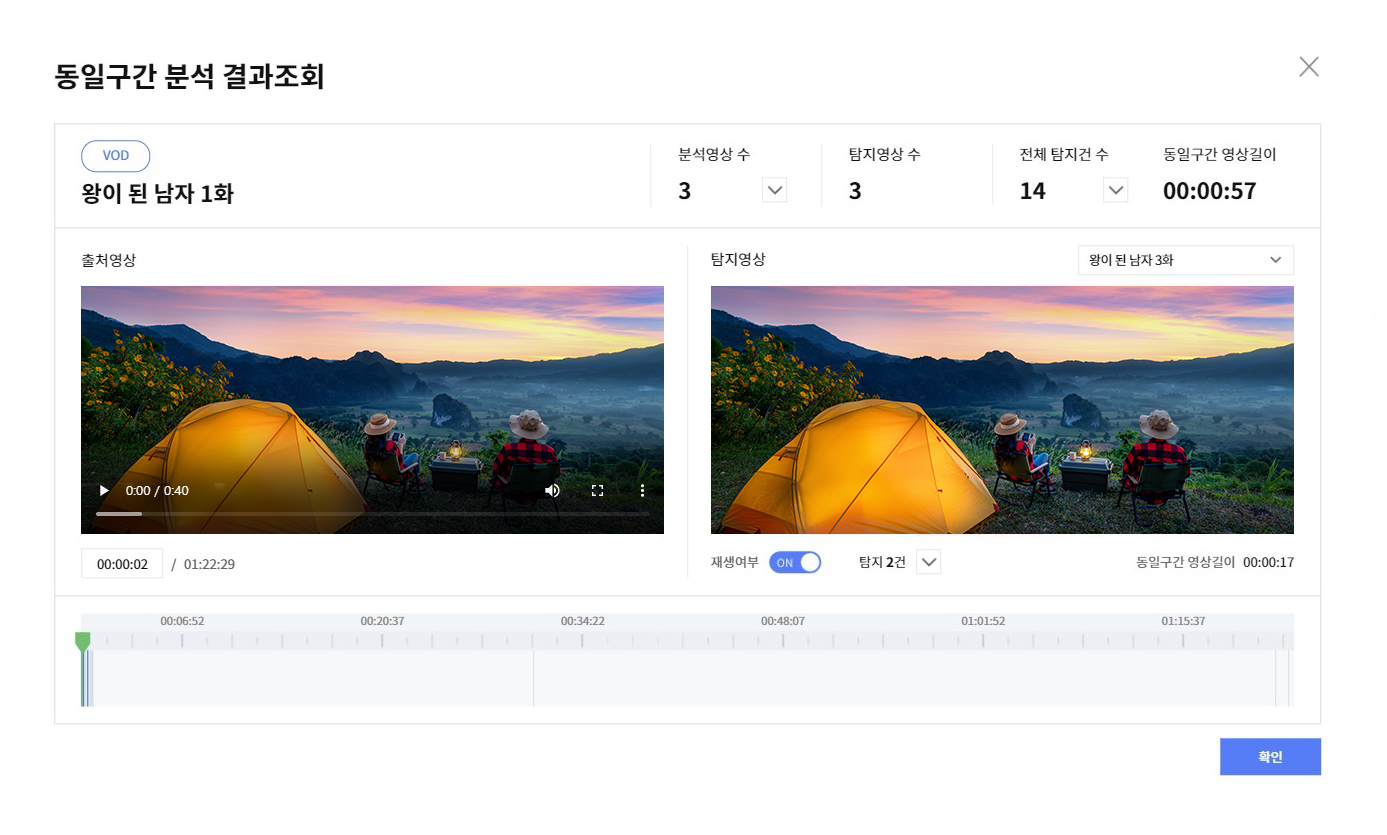Click the detected video thumbnail
Image resolution: width=1387 pixels, height=835 pixels.
tap(1002, 410)
